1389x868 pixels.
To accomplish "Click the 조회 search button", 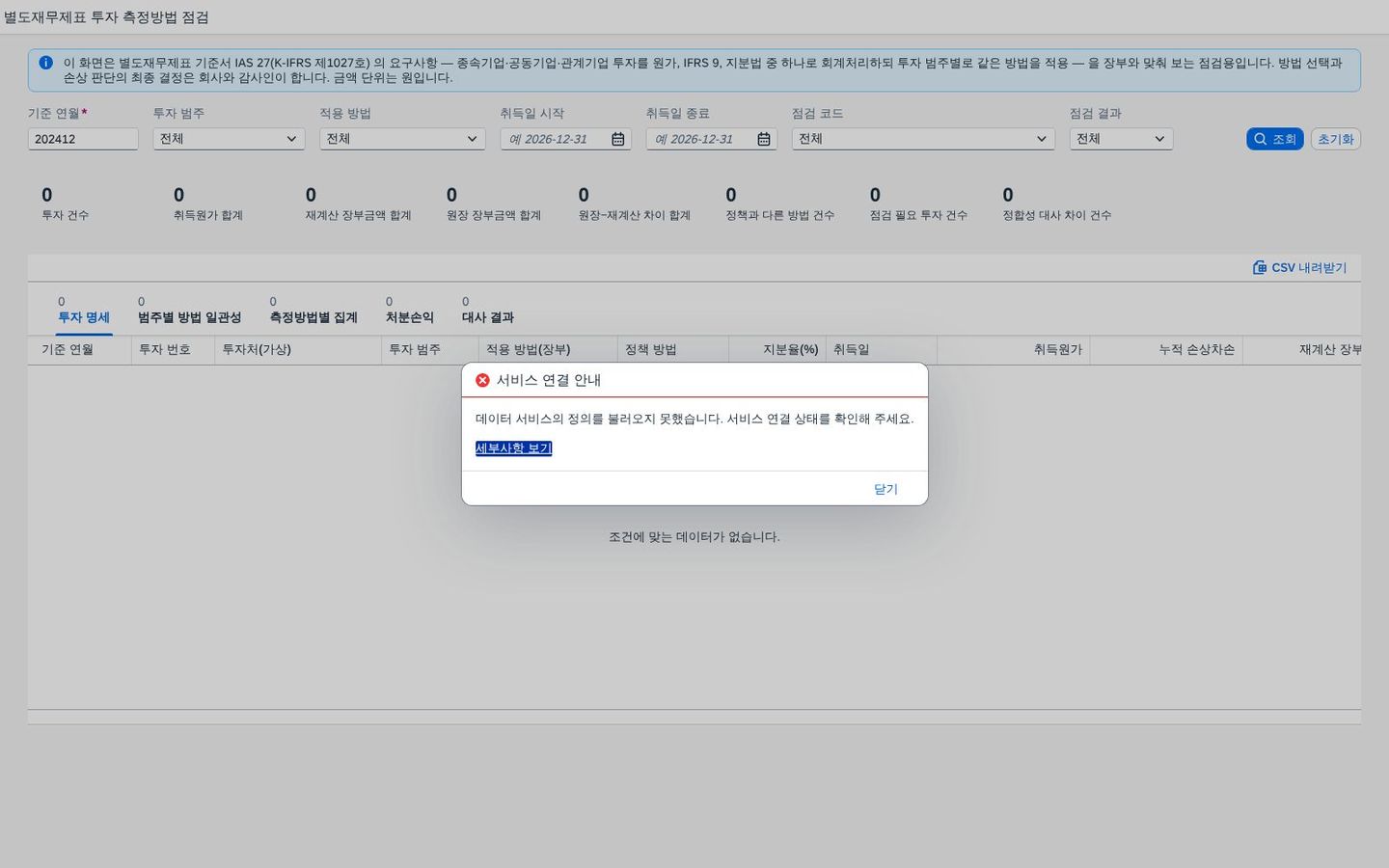I will [x=1274, y=139].
